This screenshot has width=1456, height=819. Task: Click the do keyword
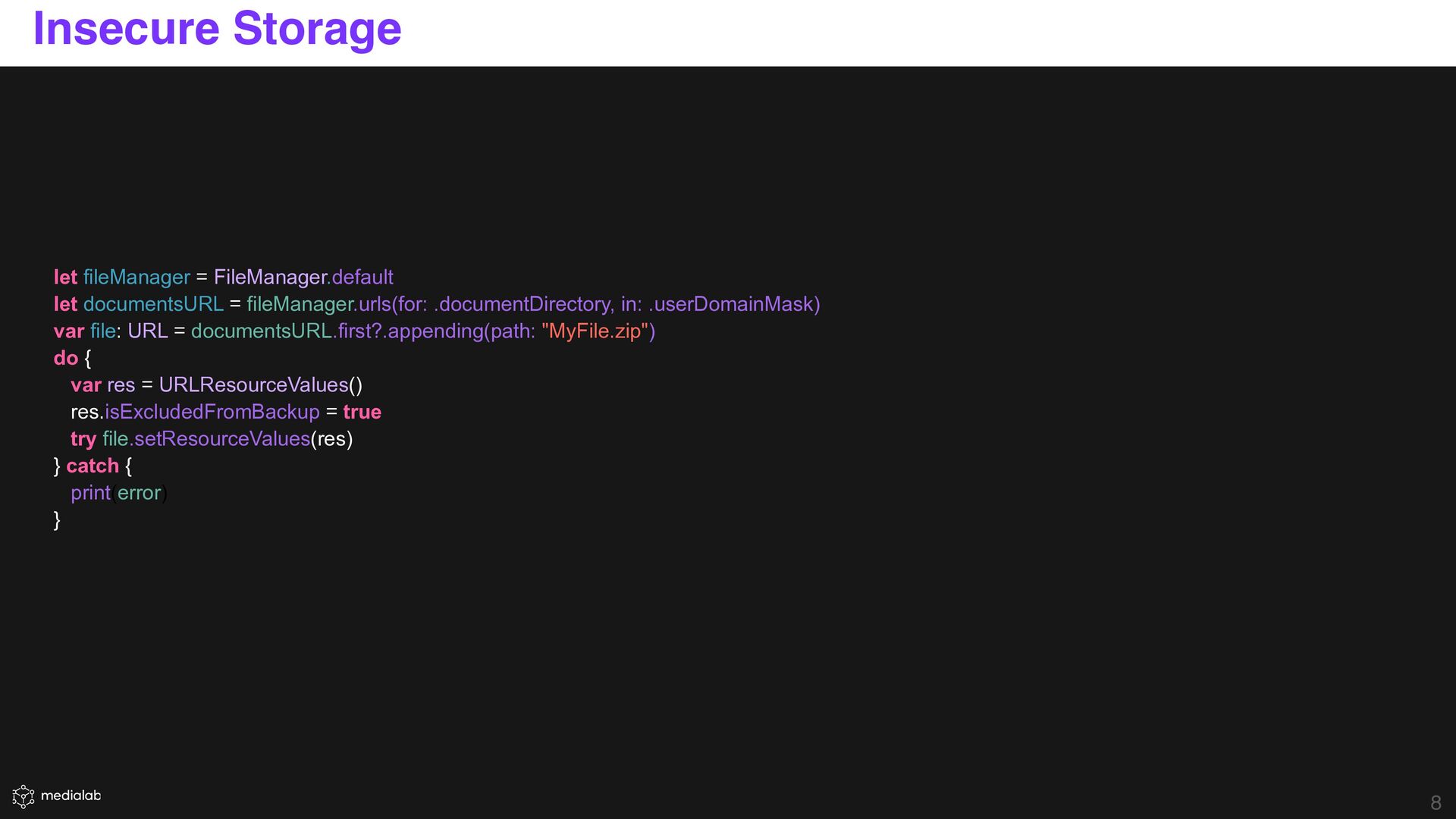pyautogui.click(x=65, y=358)
